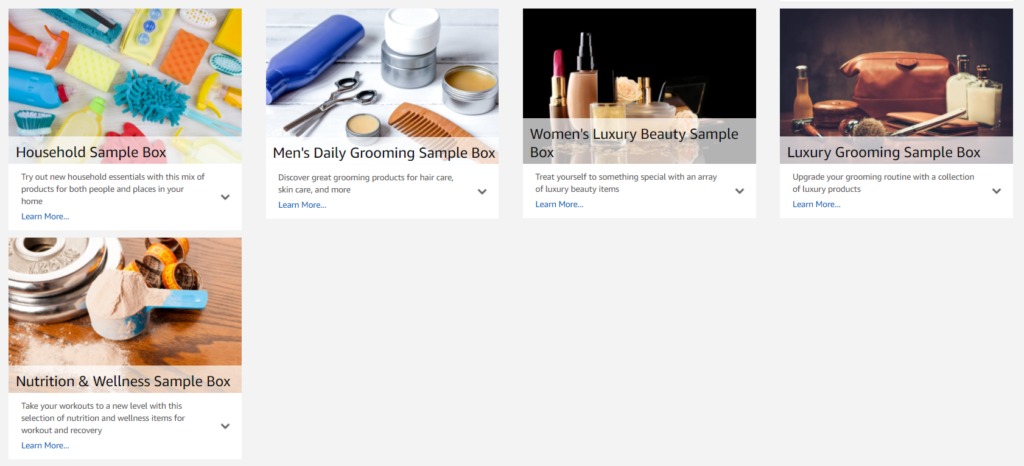Open Learn More under Household Sample Box
This screenshot has width=1024, height=466.
pos(45,217)
